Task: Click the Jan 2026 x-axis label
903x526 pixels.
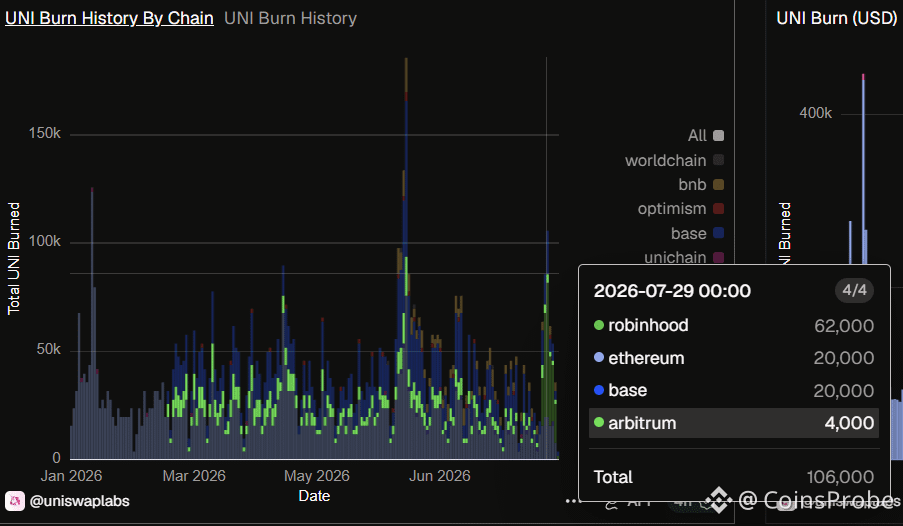Action: click(71, 476)
